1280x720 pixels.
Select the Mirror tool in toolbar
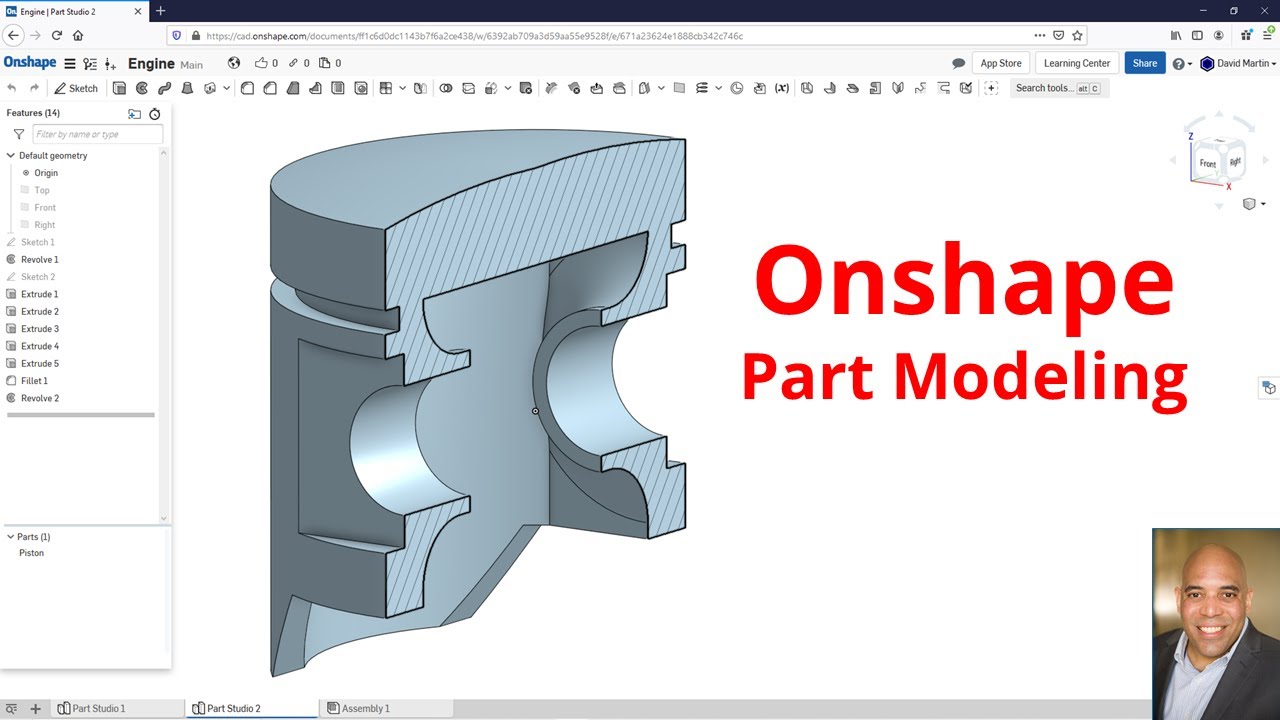click(x=420, y=88)
